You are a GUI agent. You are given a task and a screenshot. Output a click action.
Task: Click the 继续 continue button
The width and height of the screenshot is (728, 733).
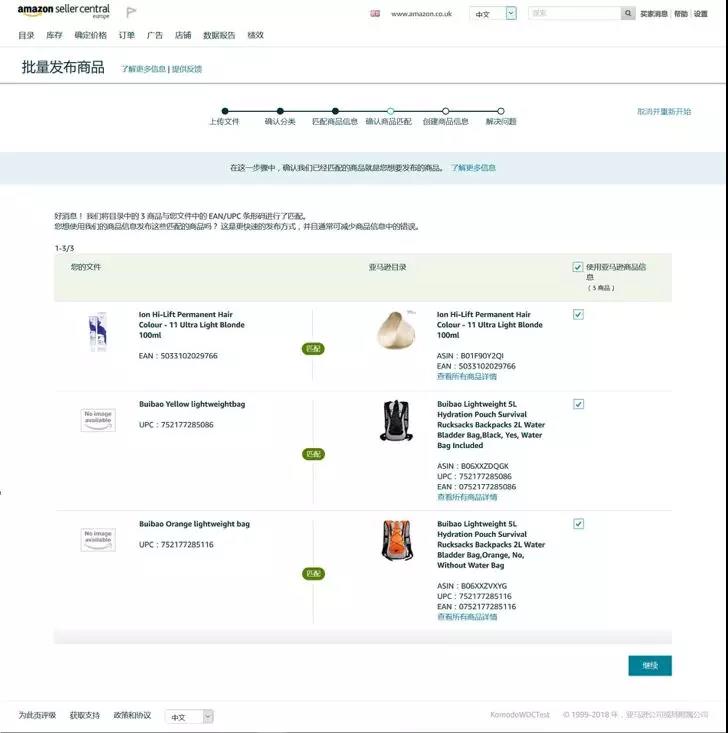coord(650,665)
